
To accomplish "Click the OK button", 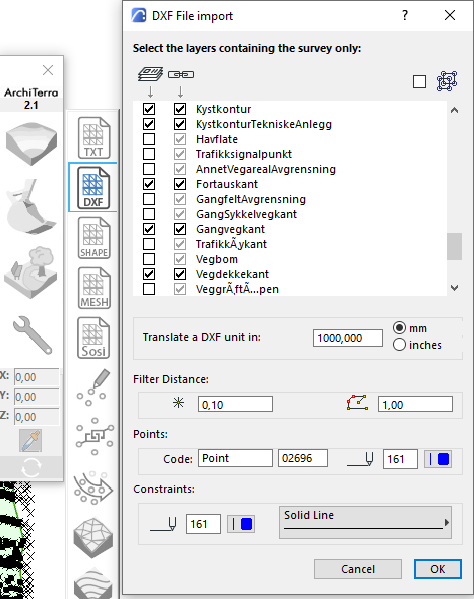I will click(x=438, y=569).
